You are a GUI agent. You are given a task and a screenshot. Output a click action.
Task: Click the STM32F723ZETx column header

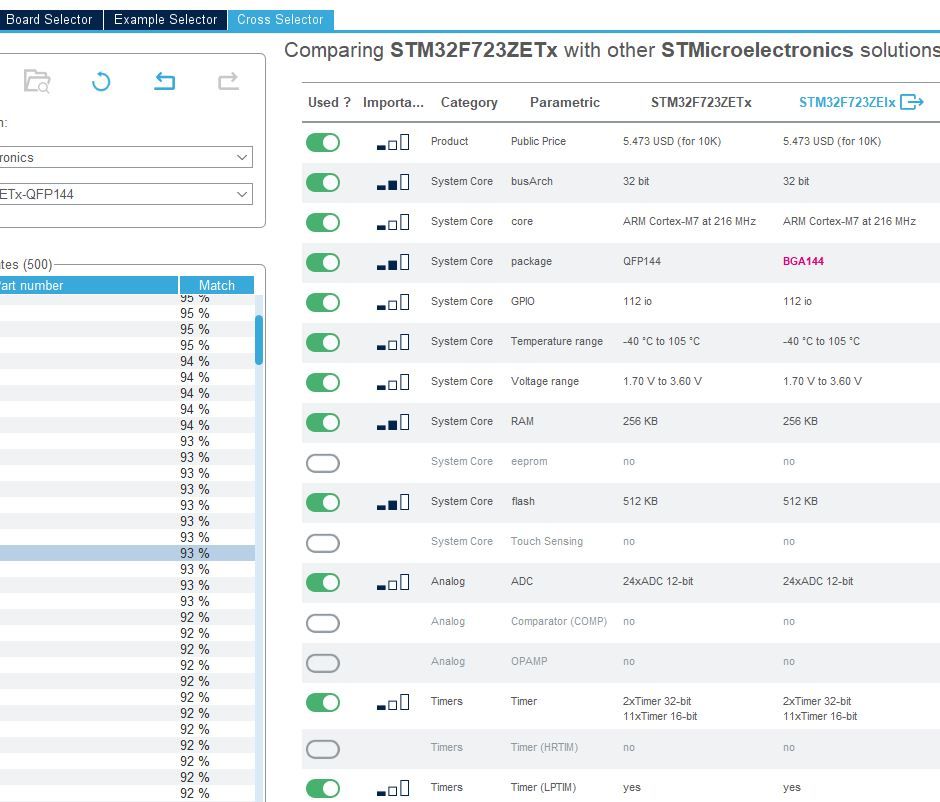coord(701,102)
